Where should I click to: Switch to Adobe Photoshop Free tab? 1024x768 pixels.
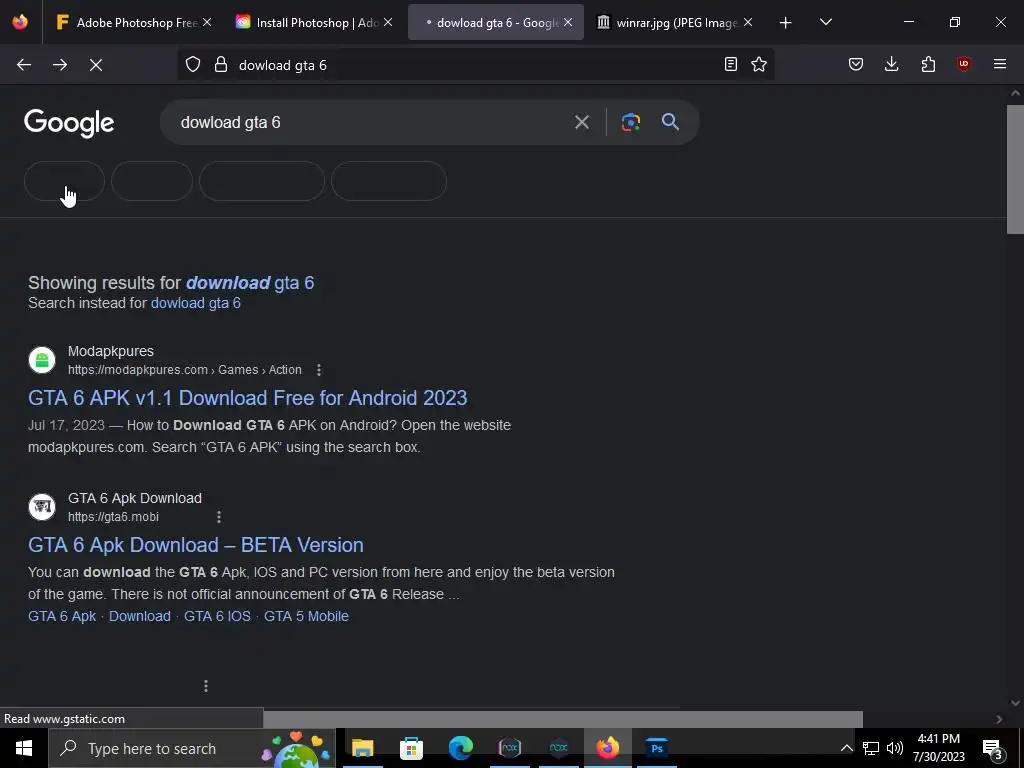127,23
